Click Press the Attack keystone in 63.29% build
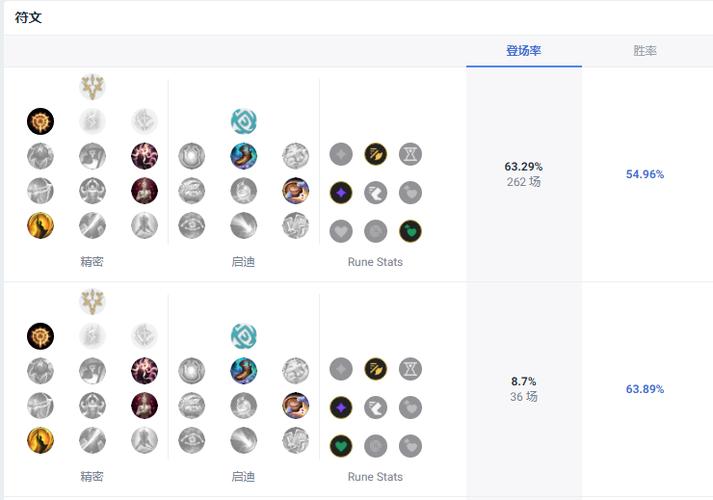The image size is (713, 500). tap(40, 122)
